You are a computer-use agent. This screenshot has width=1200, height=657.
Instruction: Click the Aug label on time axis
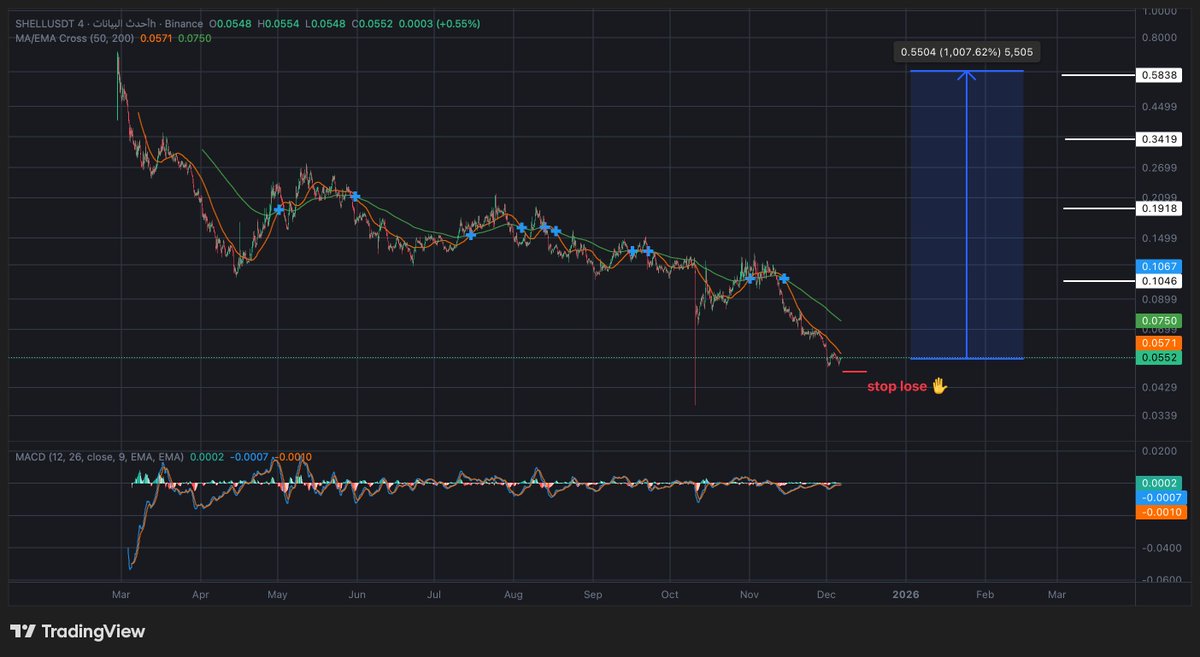pos(513,593)
